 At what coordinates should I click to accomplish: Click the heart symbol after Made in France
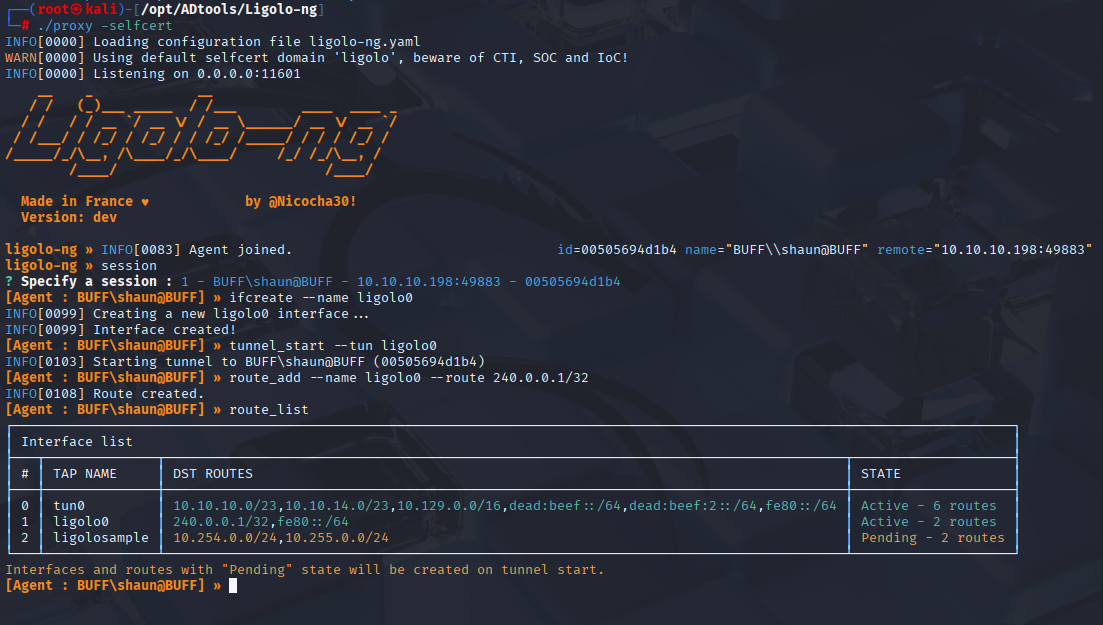tap(145, 202)
